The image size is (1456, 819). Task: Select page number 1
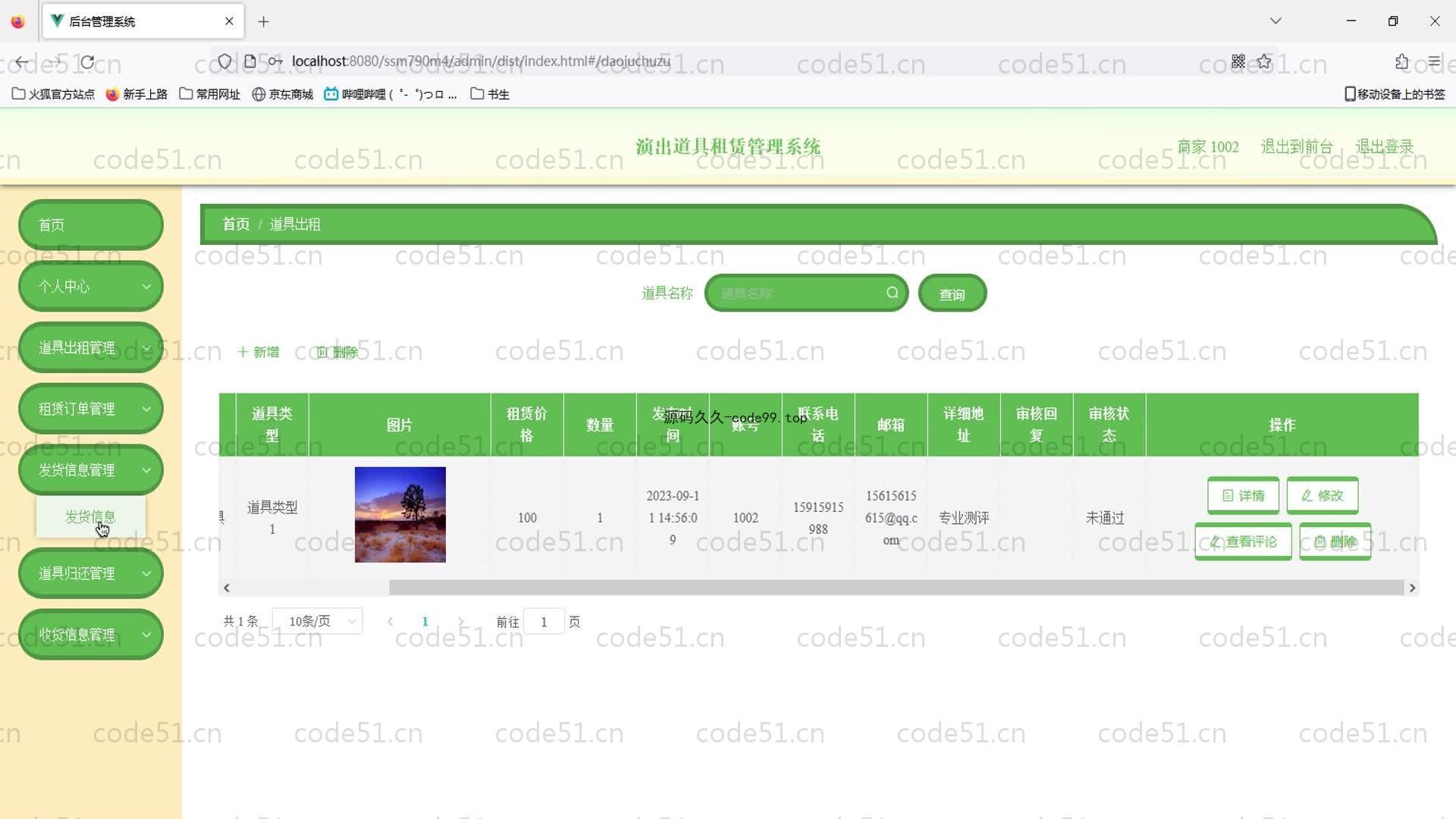[x=425, y=621]
